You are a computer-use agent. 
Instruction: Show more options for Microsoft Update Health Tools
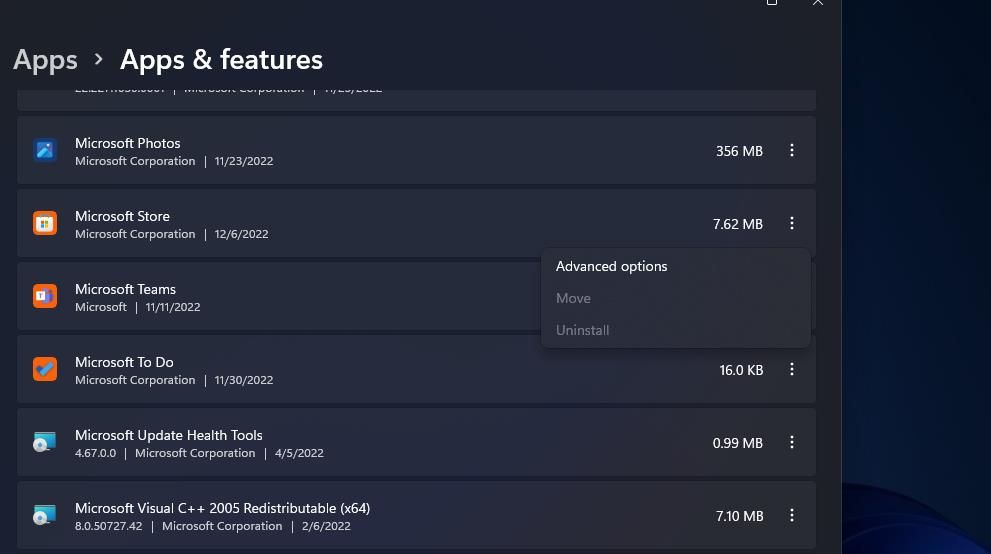pyautogui.click(x=791, y=443)
